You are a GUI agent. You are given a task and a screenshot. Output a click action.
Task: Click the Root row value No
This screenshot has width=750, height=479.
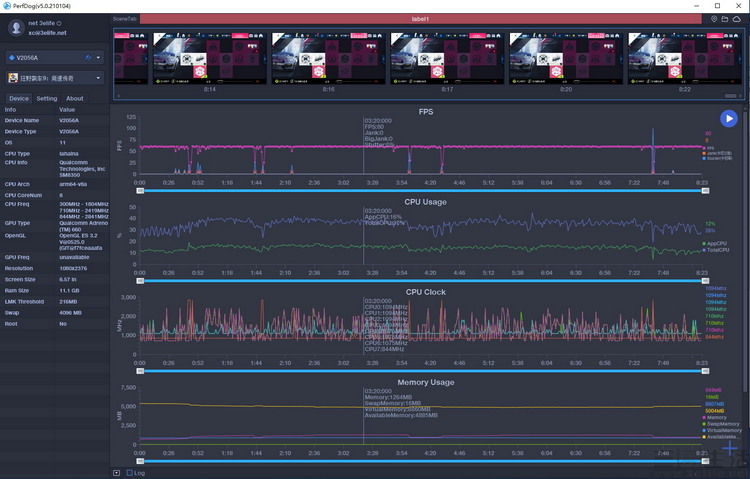(63, 324)
